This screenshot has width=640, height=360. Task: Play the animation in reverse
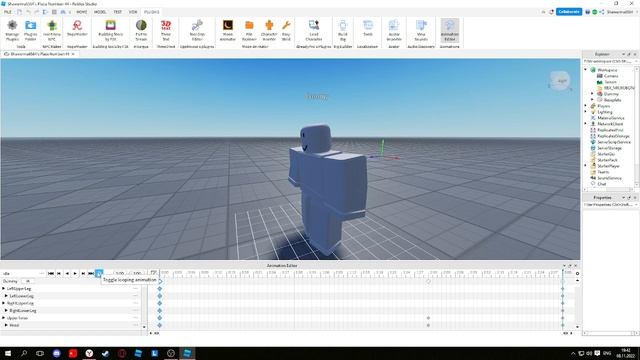pyautogui.click(x=67, y=273)
